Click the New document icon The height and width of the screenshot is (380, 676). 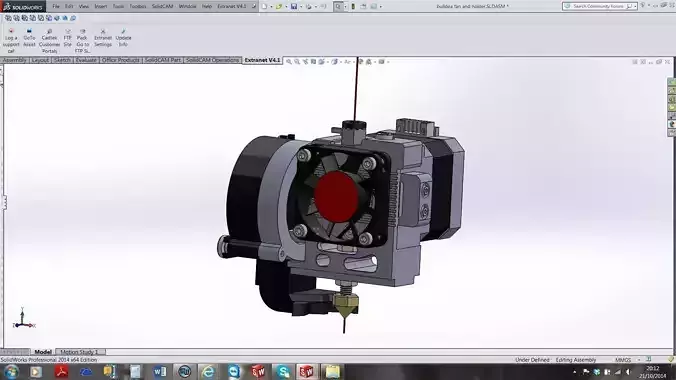[264, 6]
